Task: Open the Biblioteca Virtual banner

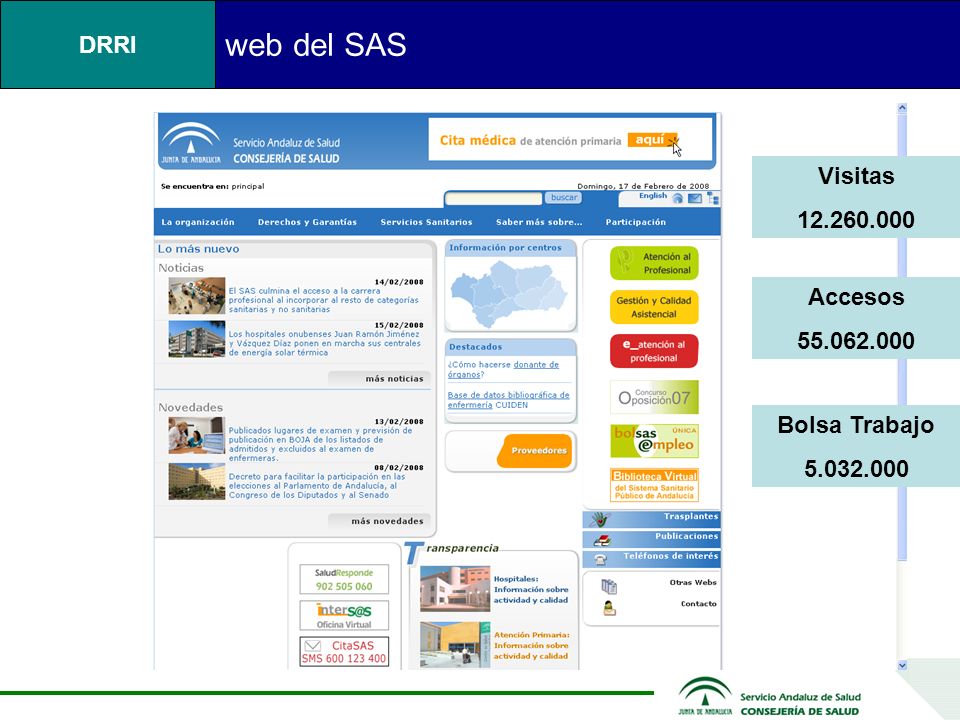Action: 654,485
